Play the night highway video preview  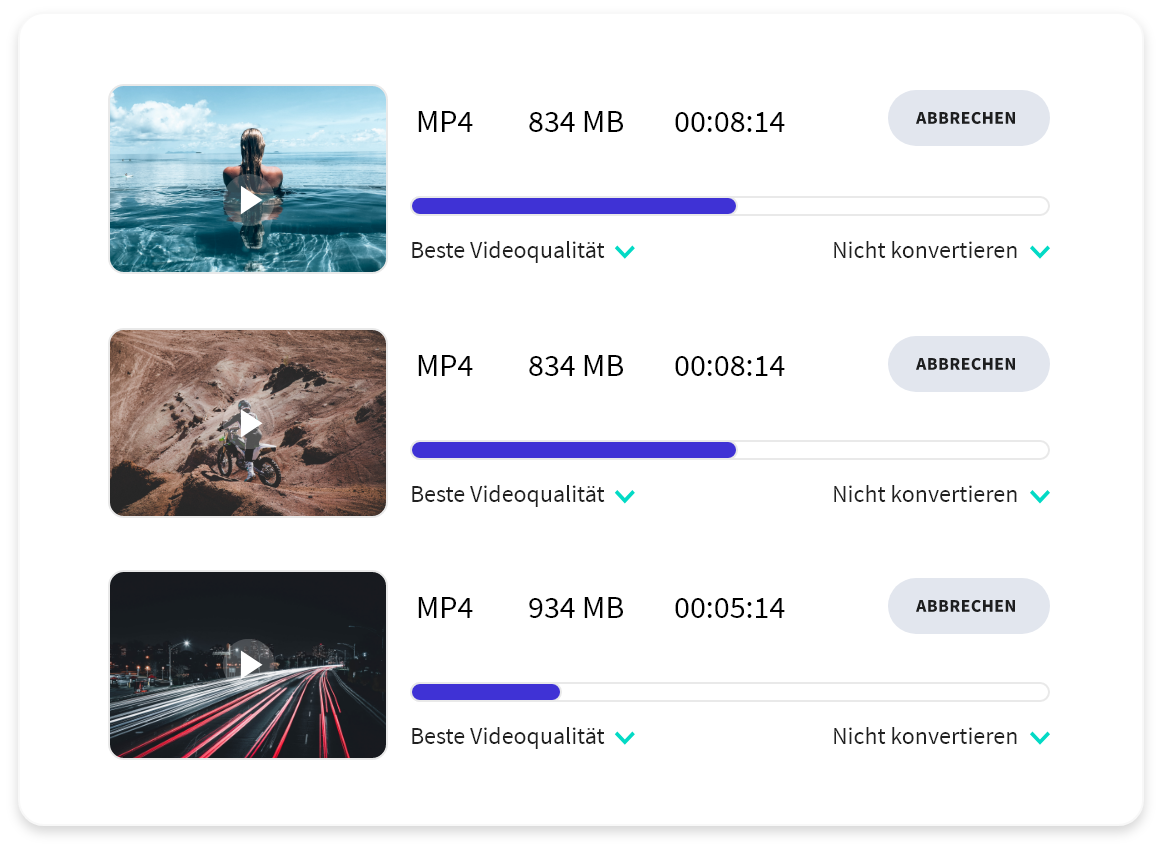(x=250, y=664)
